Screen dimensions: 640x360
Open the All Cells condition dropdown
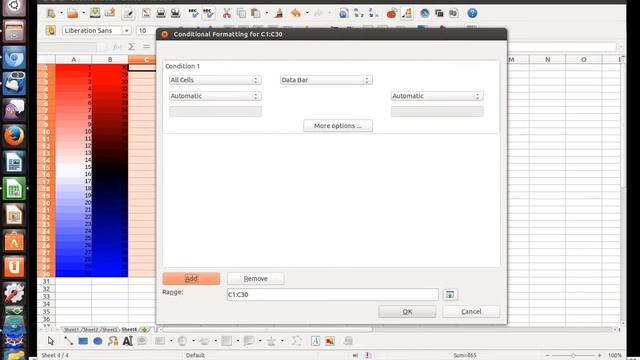click(x=215, y=80)
